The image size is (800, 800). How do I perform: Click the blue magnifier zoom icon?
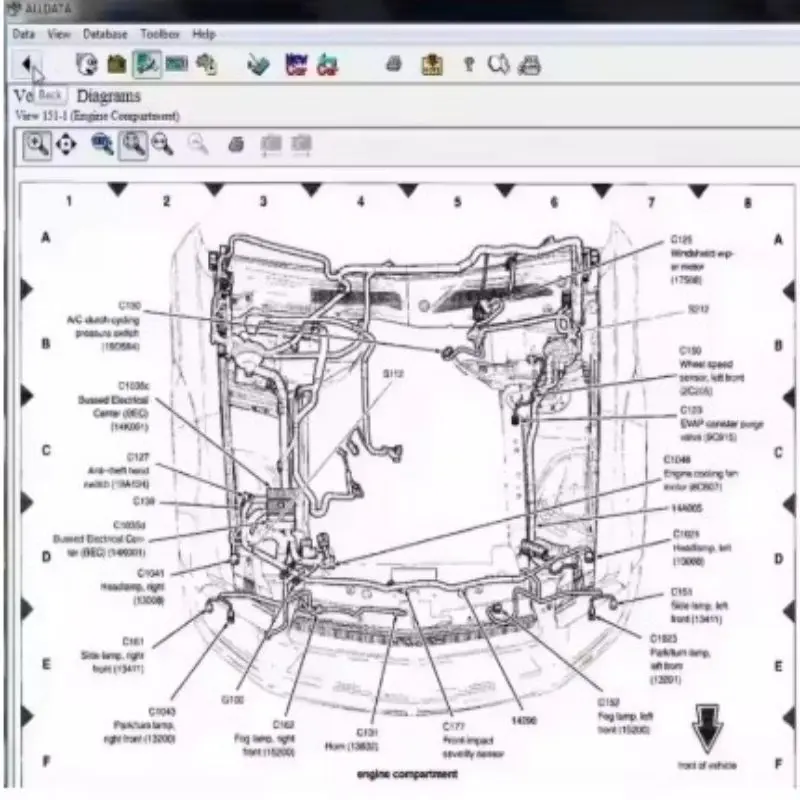(x=102, y=144)
